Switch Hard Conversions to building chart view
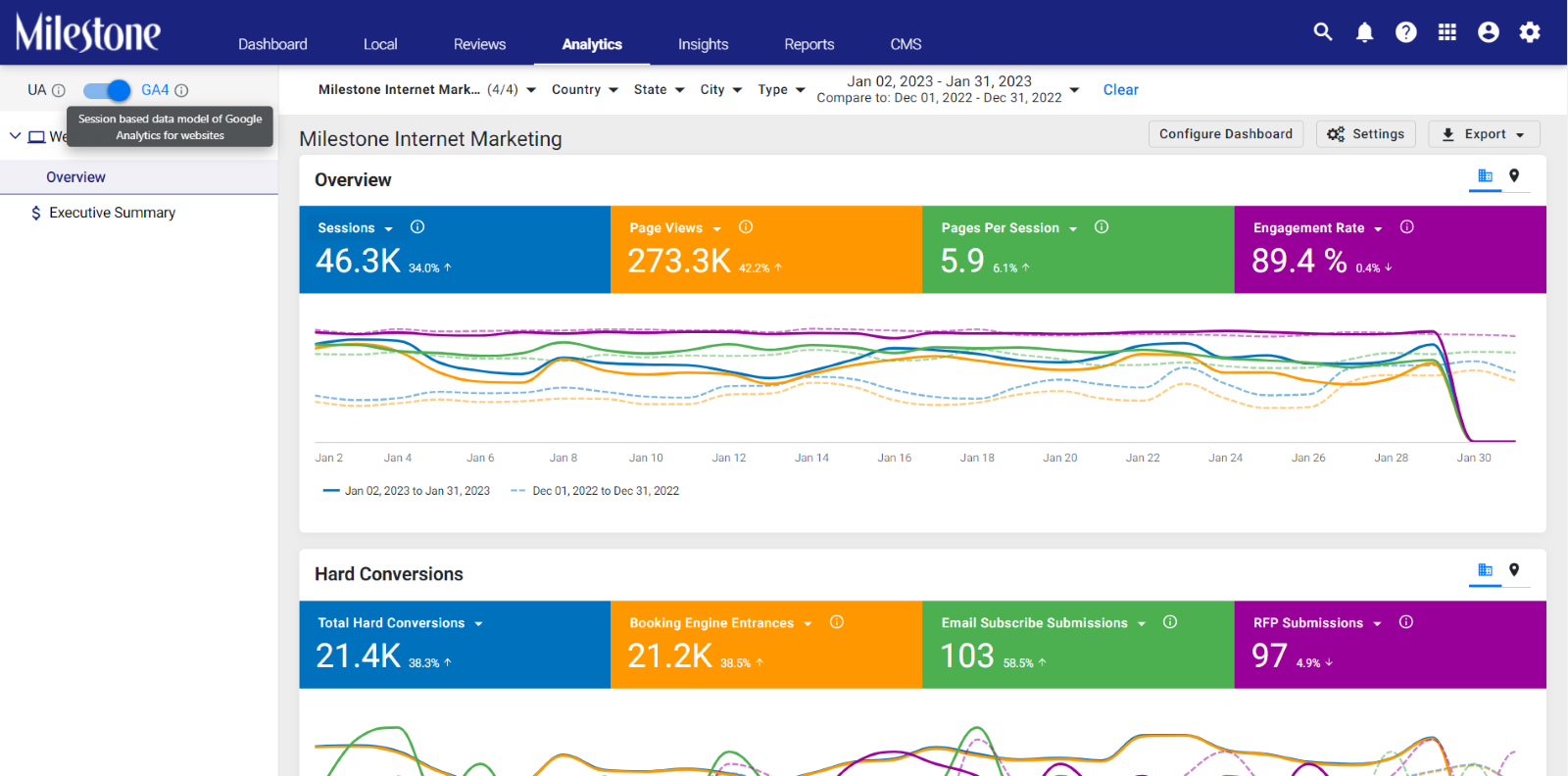The height and width of the screenshot is (776, 1568). [1486, 570]
